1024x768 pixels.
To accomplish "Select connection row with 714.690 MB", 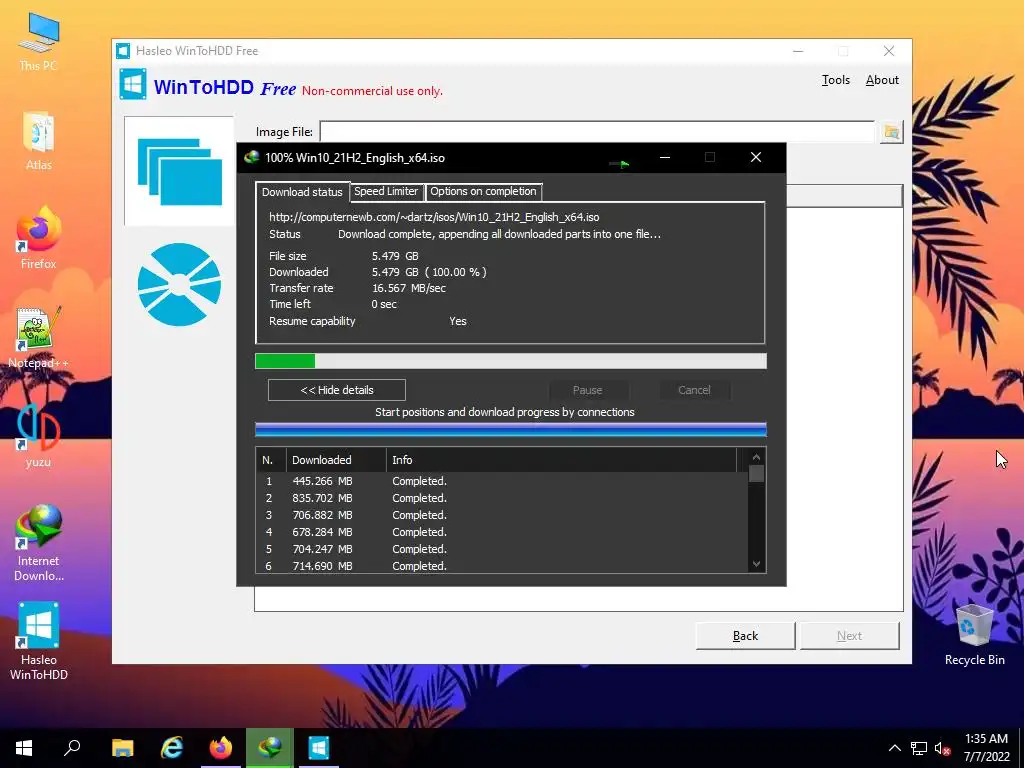I will pos(502,566).
